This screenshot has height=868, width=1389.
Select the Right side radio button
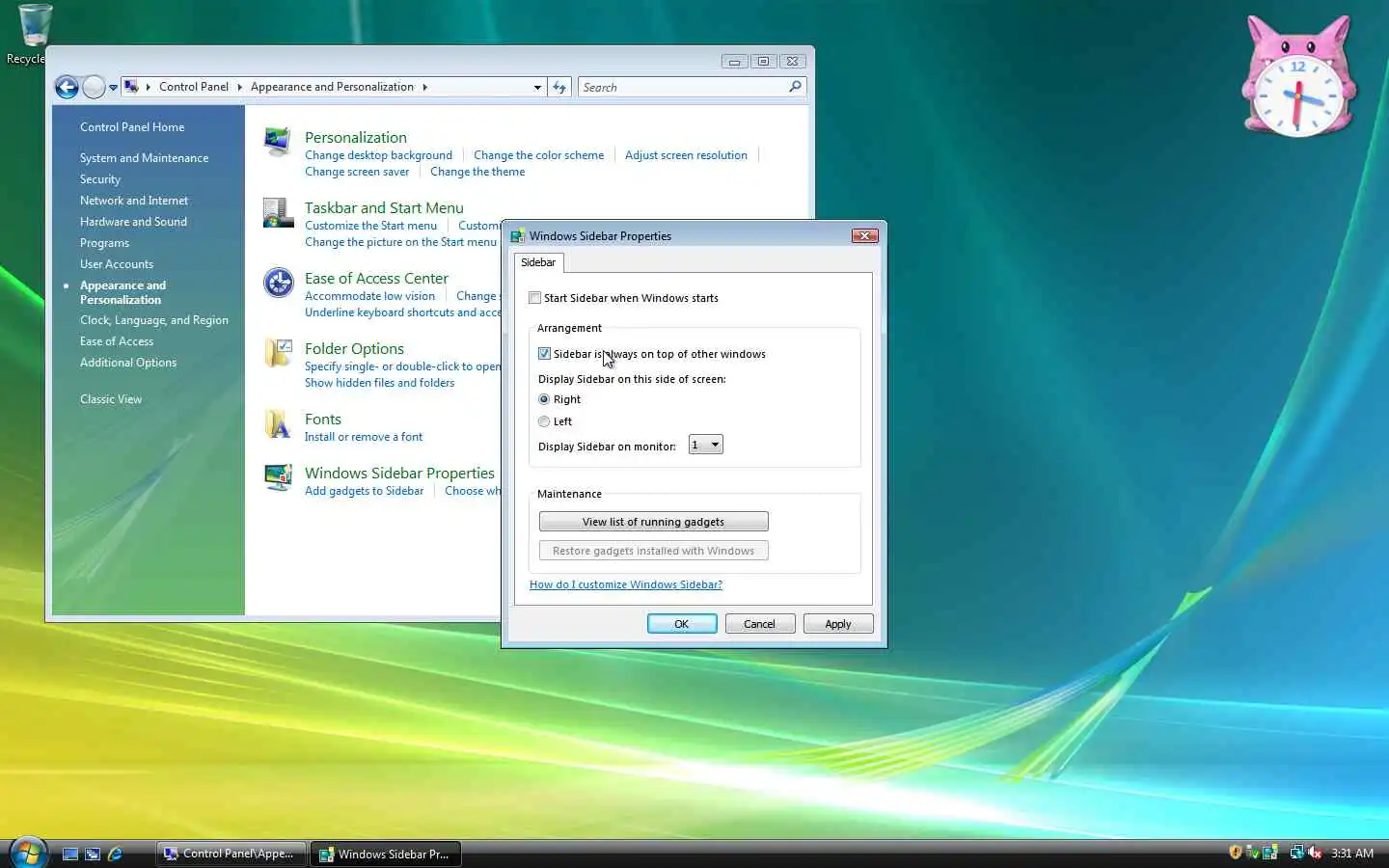(x=544, y=399)
